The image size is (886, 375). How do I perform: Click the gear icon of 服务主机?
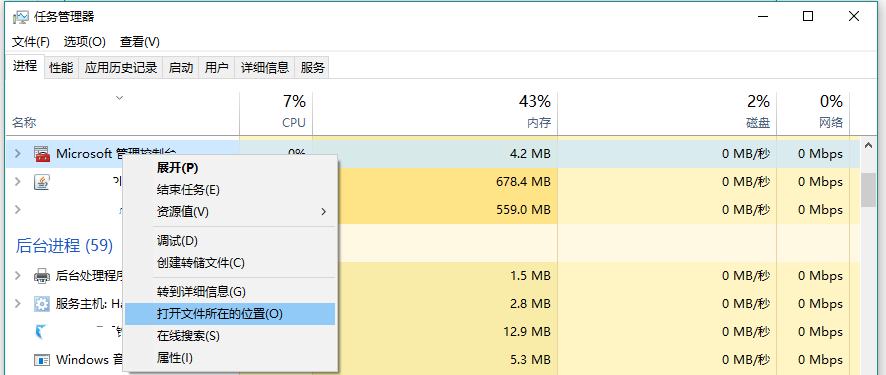tap(42, 304)
